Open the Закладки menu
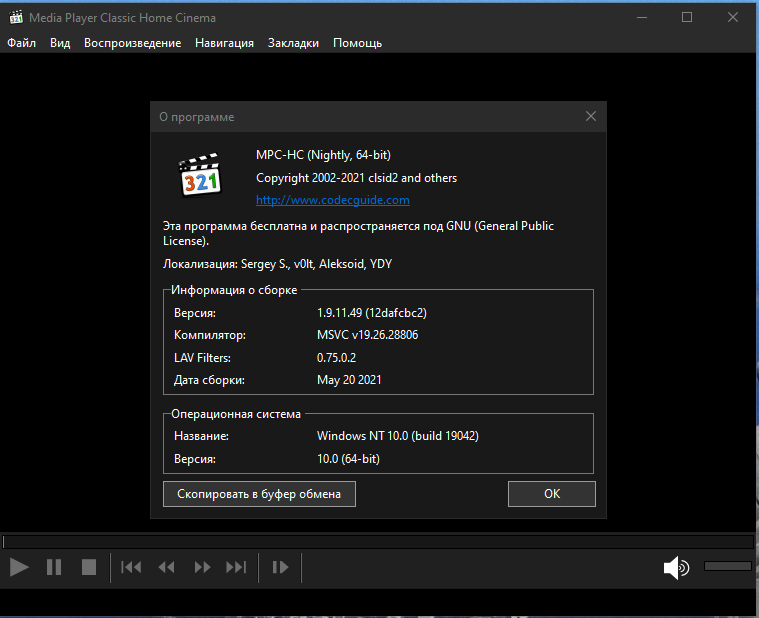Image resolution: width=759 pixels, height=618 pixels. pos(293,43)
